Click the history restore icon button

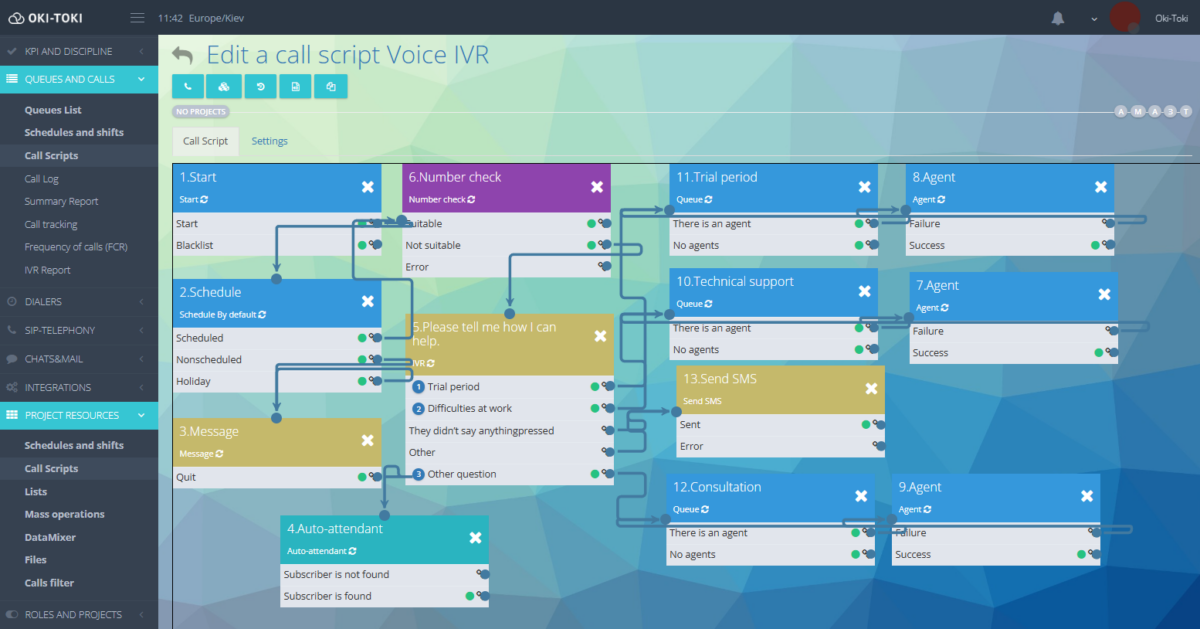pyautogui.click(x=259, y=87)
